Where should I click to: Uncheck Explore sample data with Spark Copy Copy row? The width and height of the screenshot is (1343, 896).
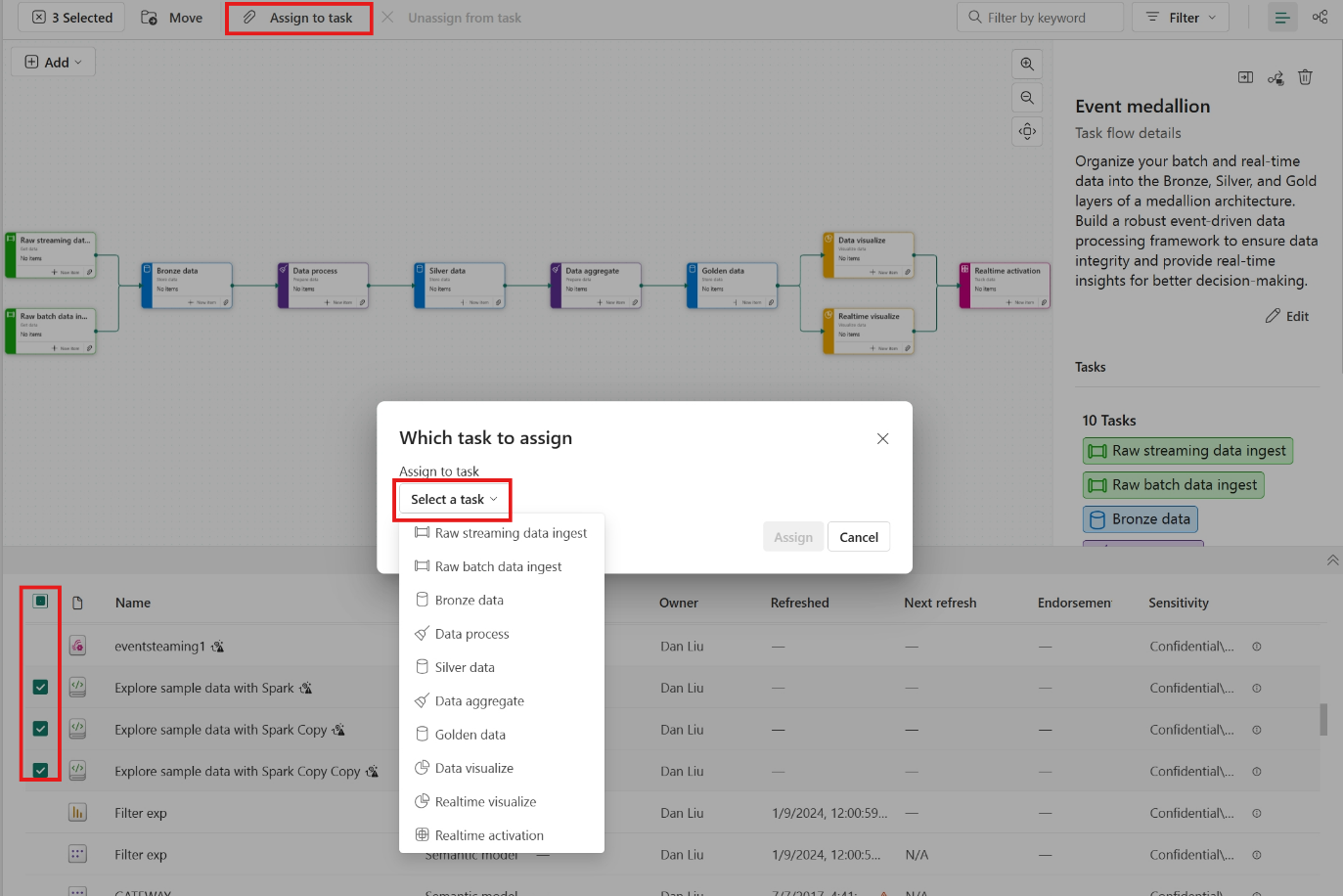[40, 770]
